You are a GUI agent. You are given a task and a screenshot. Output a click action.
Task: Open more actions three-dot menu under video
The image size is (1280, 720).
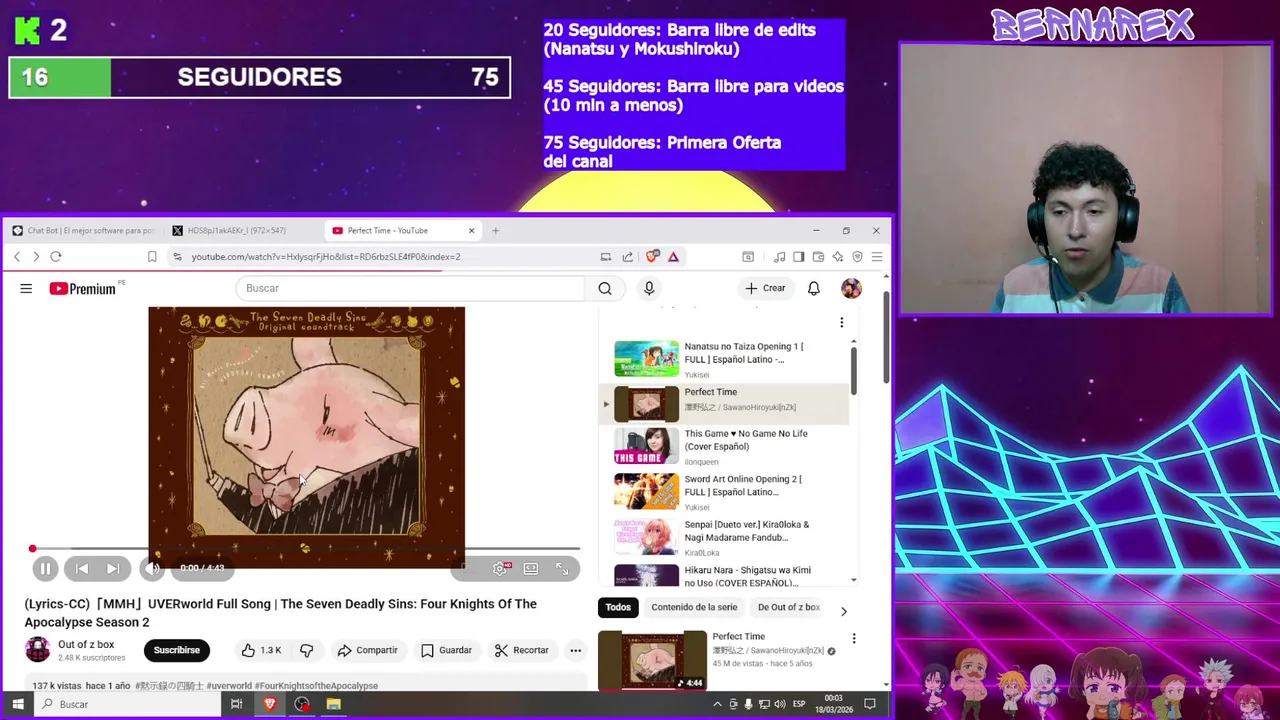click(575, 650)
